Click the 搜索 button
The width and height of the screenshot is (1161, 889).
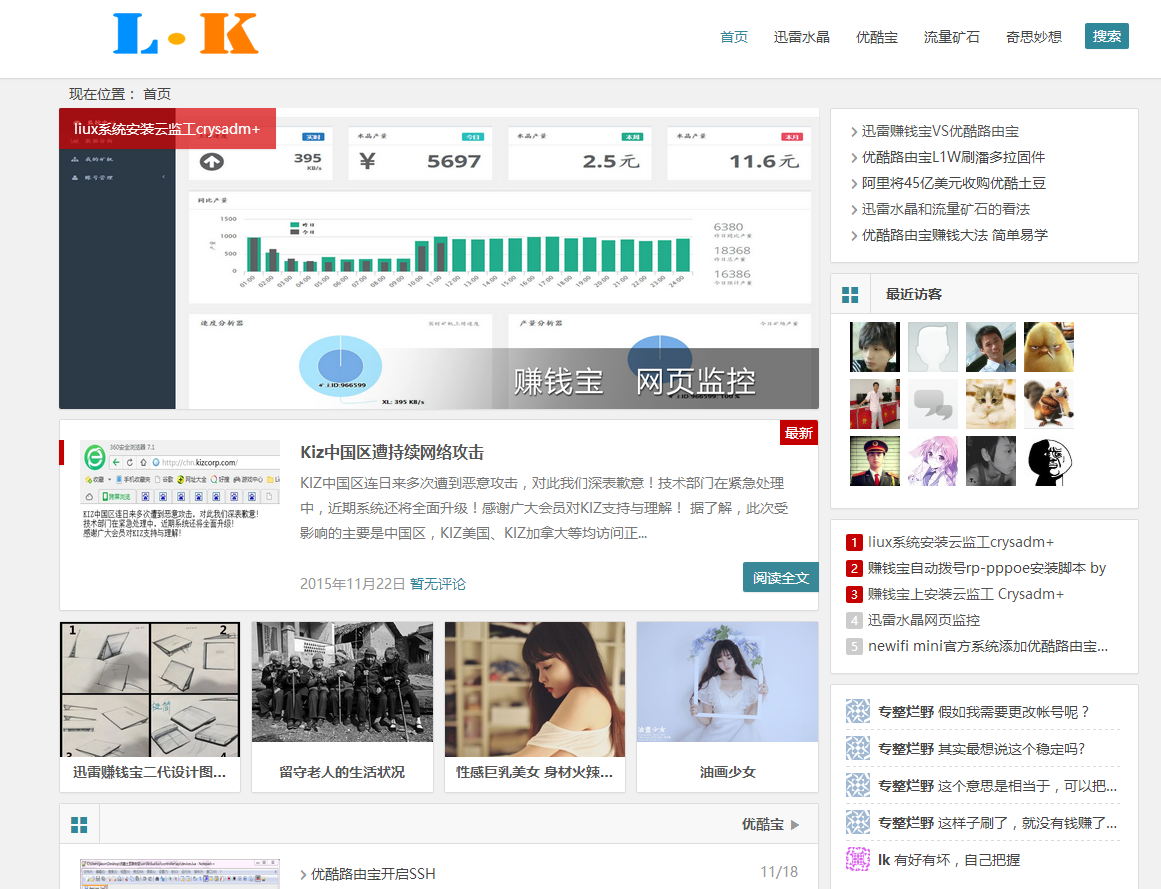(x=1106, y=36)
